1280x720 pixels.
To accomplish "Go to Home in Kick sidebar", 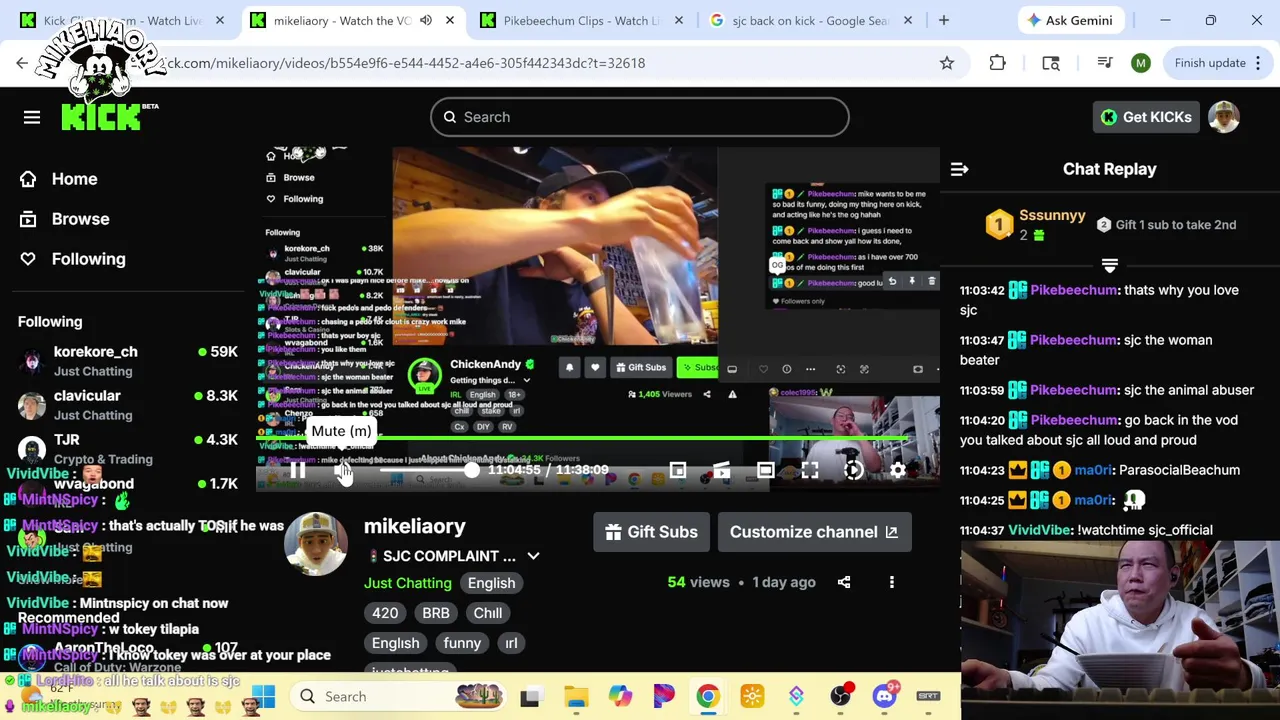I will tap(60, 179).
